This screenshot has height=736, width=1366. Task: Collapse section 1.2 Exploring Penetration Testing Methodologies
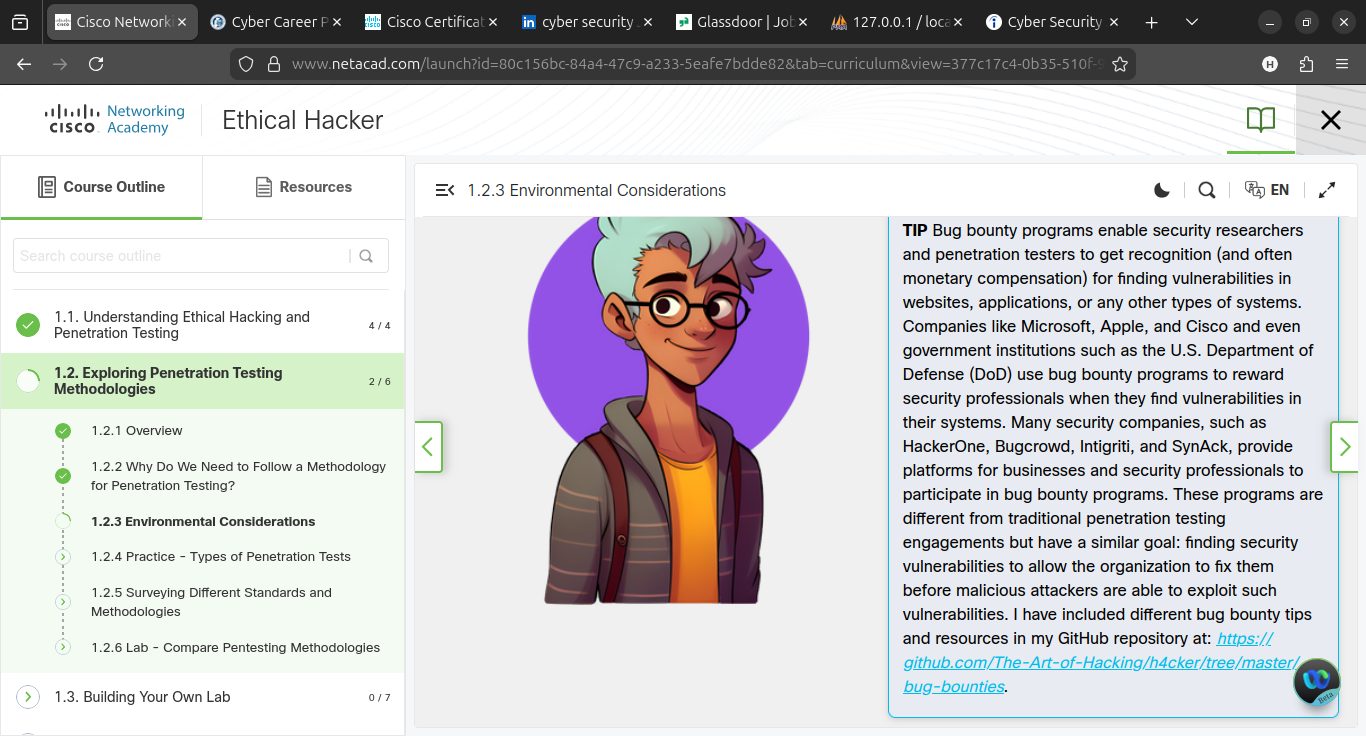[x=168, y=381]
